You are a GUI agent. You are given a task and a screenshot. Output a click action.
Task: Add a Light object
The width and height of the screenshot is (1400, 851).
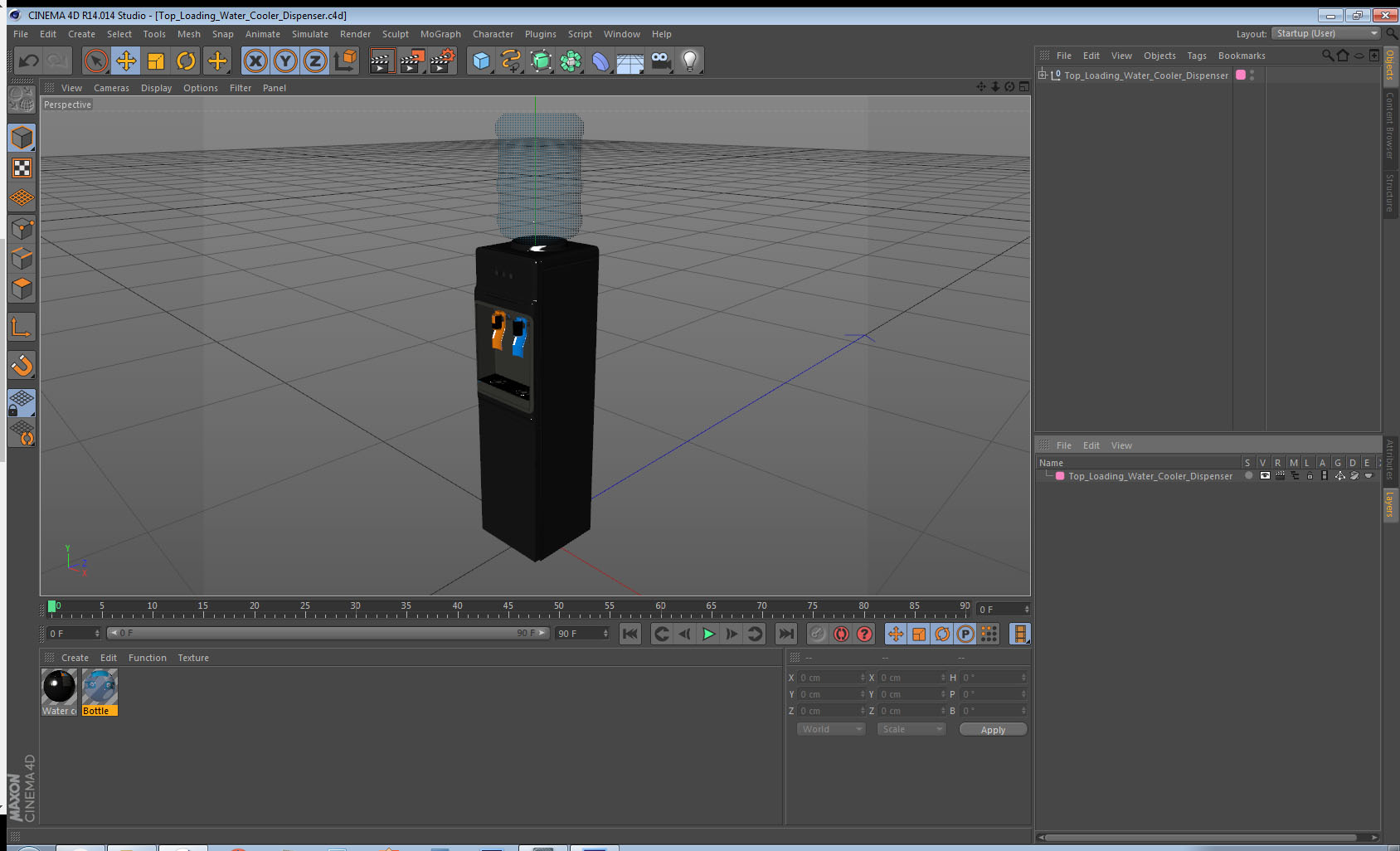click(x=690, y=61)
